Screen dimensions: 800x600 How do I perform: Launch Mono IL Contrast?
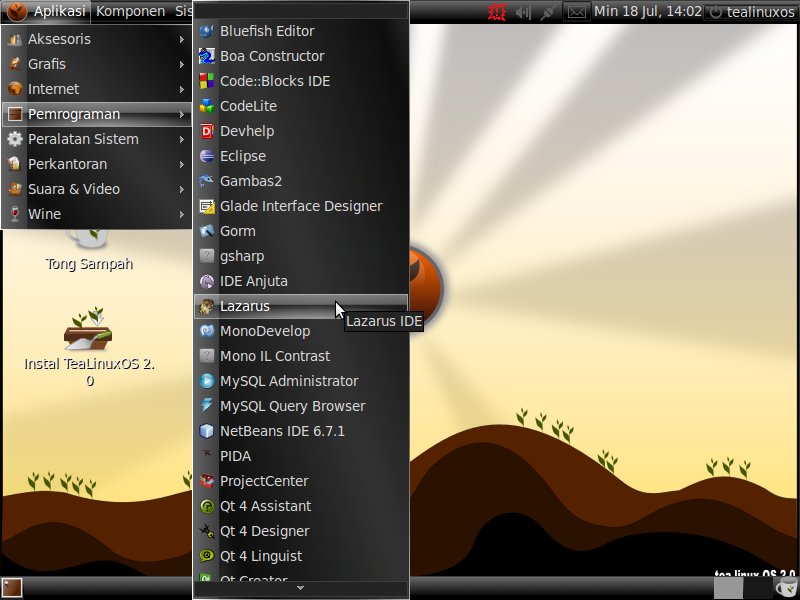tap(301, 356)
